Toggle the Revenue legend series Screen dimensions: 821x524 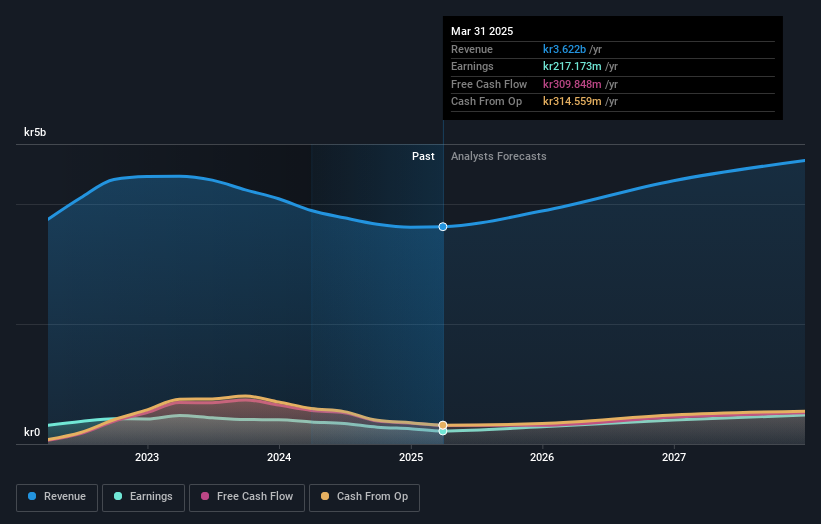tap(57, 497)
